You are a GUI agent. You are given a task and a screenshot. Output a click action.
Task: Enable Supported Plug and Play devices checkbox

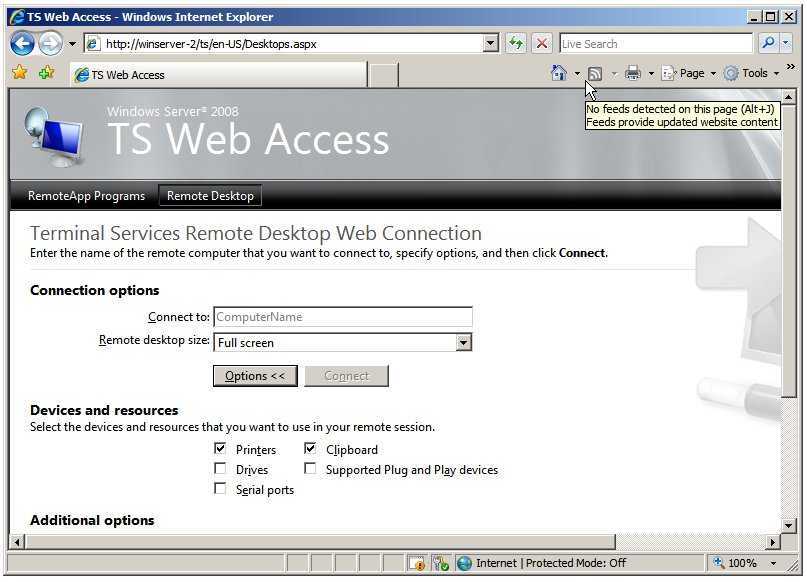(310, 469)
